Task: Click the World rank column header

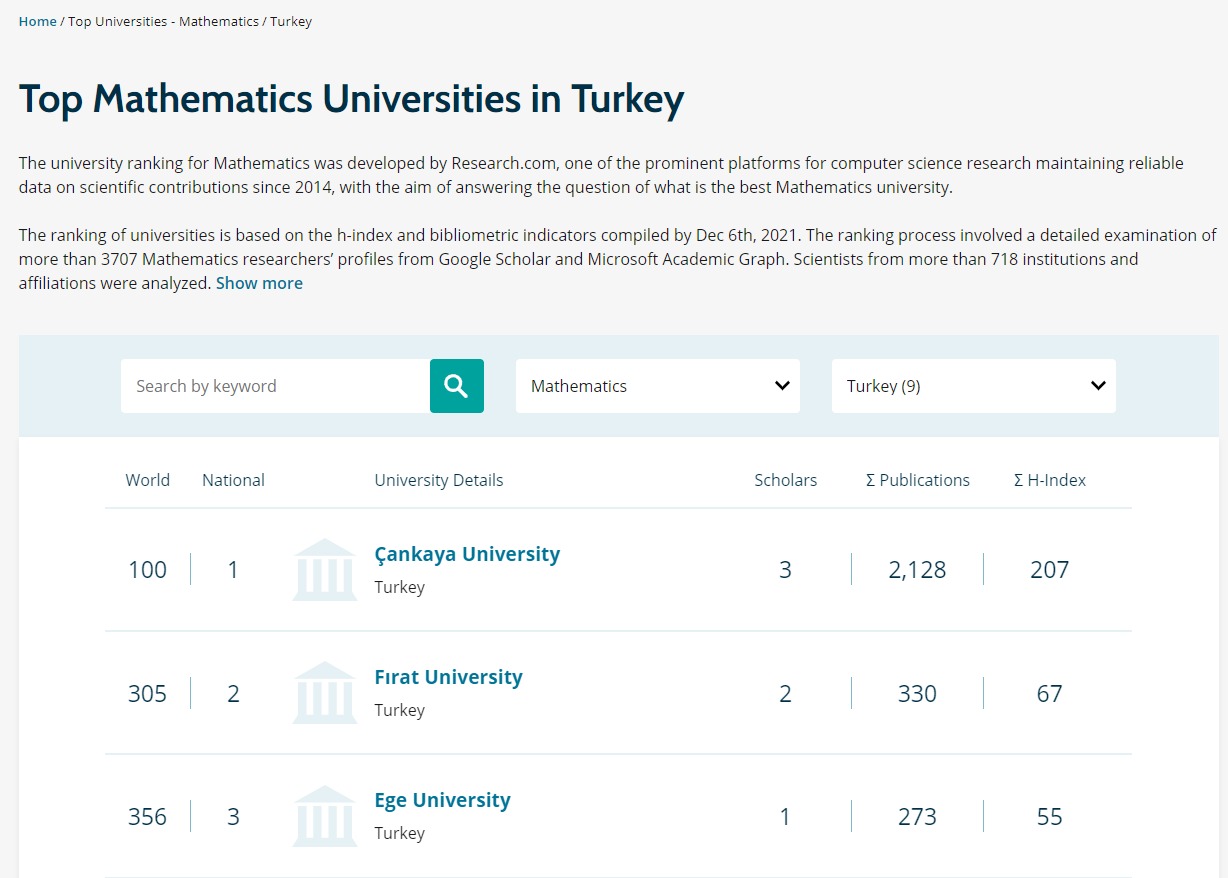Action: pos(147,480)
